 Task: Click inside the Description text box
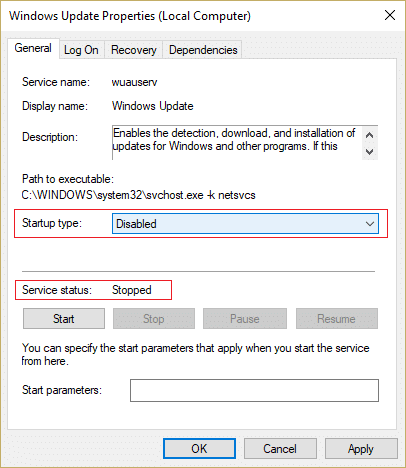point(237,143)
